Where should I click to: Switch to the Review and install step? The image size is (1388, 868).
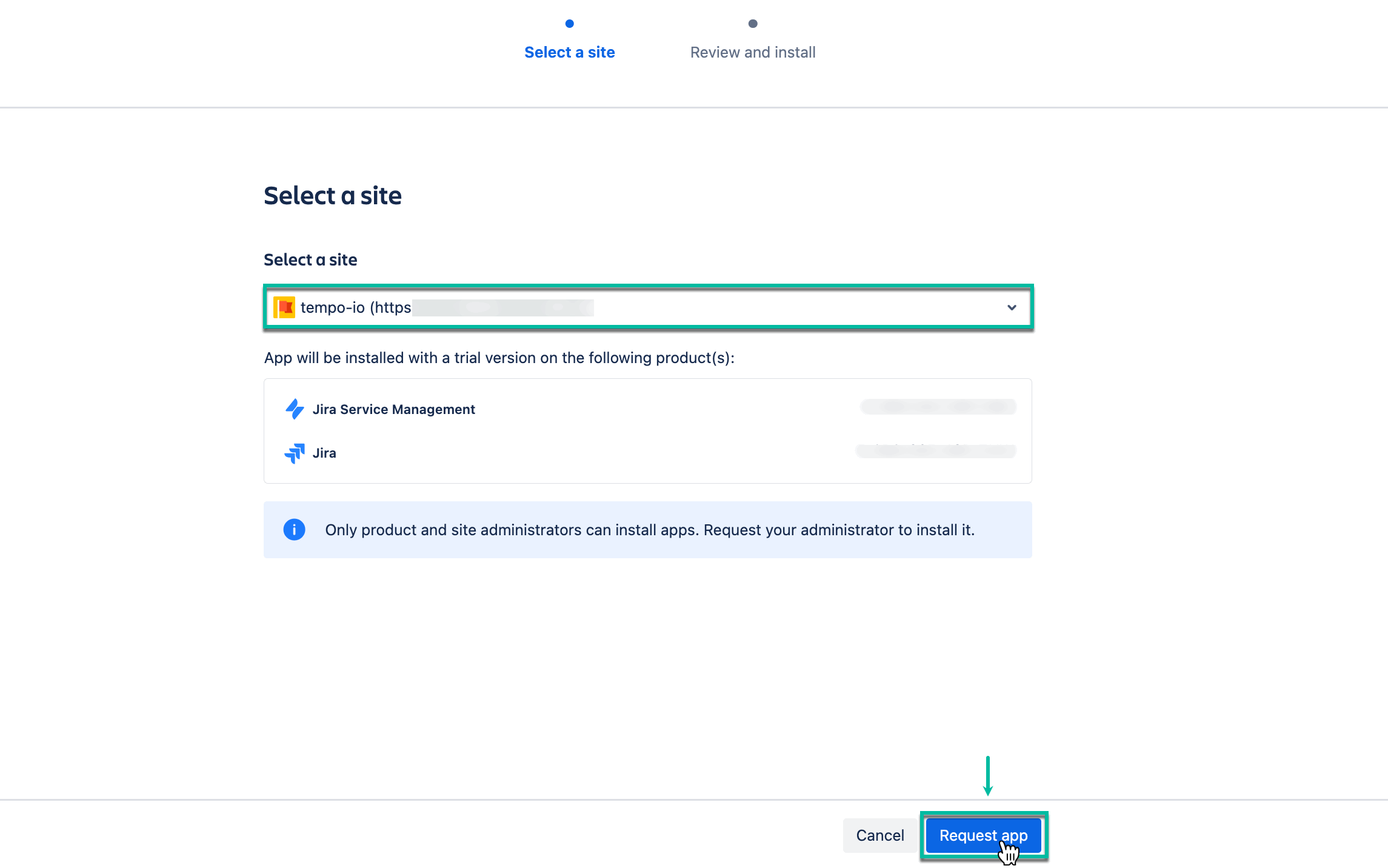coord(752,52)
